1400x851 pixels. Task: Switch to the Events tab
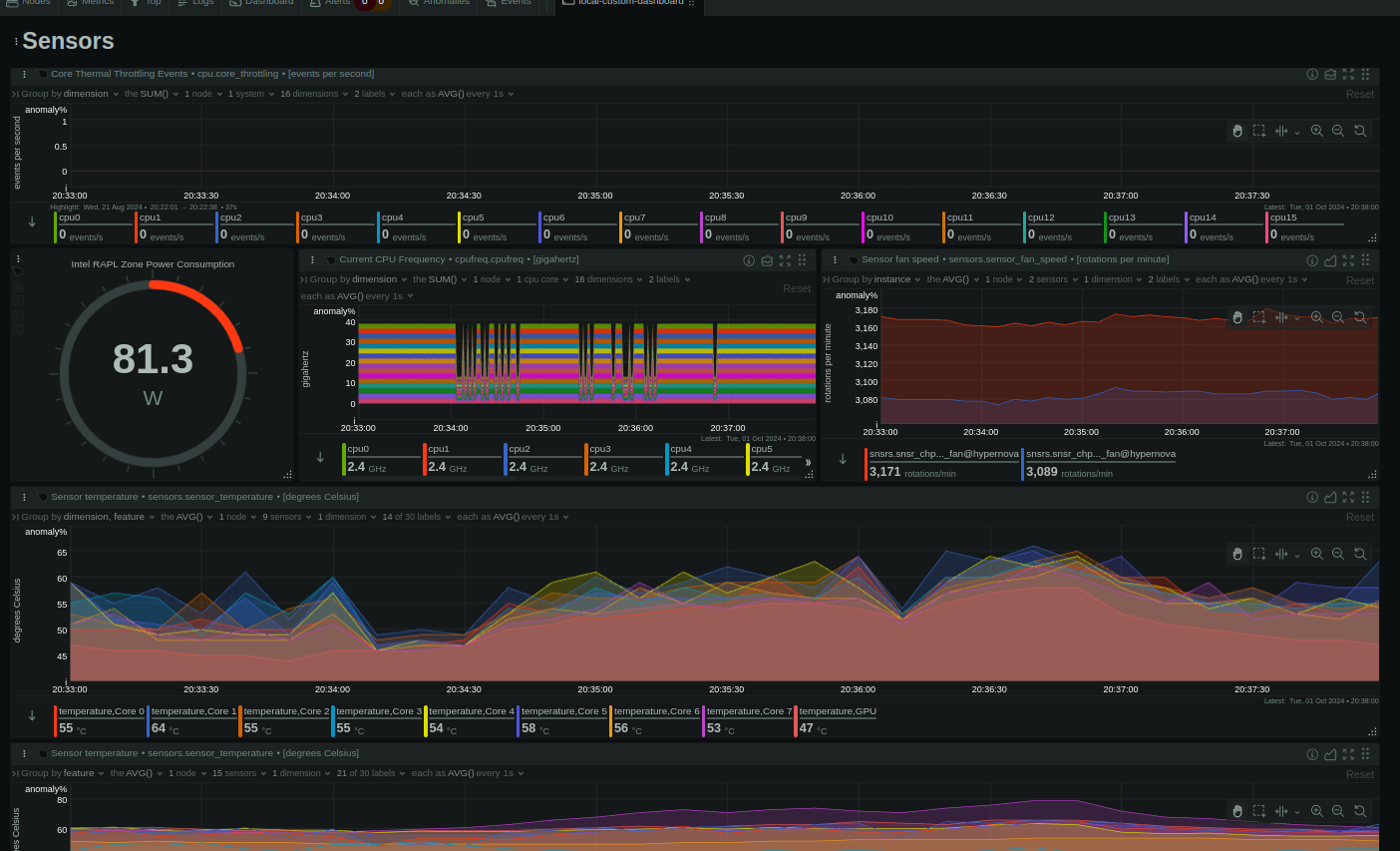click(x=510, y=3)
